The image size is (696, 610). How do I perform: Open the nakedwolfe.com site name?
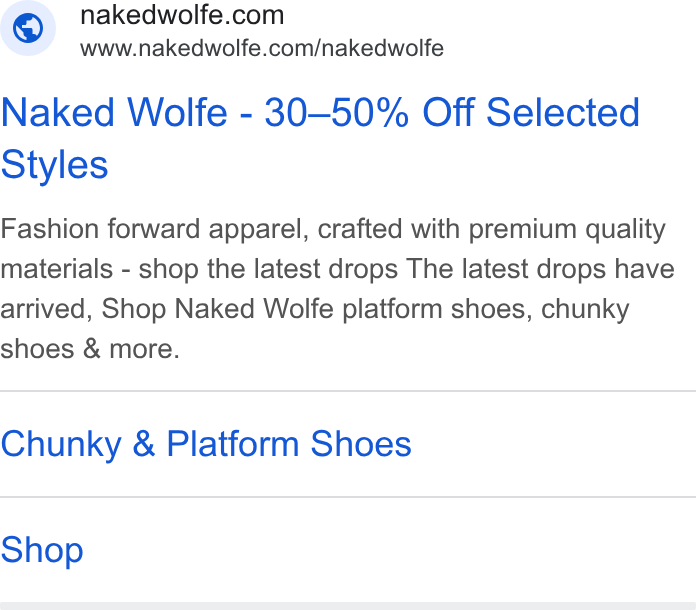coord(182,15)
